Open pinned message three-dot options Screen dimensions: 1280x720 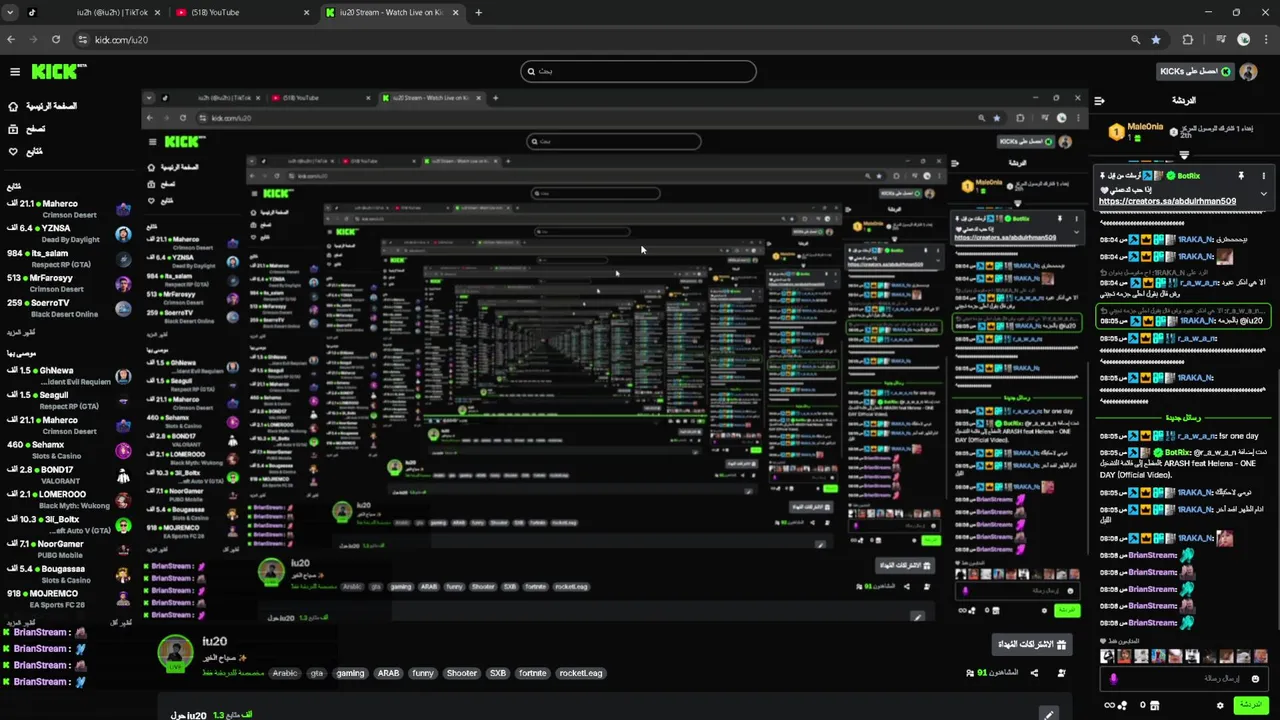pyautogui.click(x=1263, y=176)
